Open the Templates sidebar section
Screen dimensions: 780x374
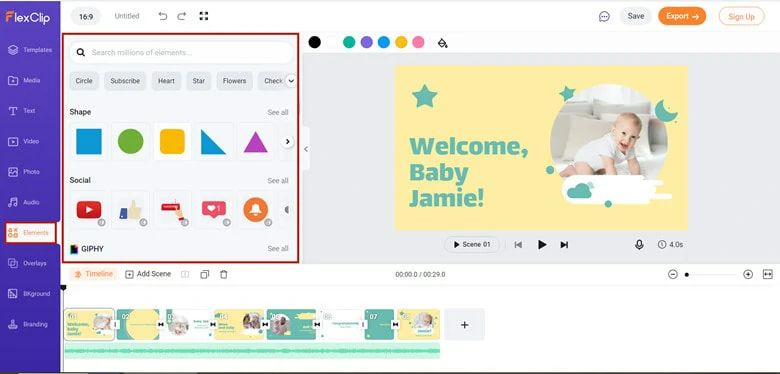(30, 50)
